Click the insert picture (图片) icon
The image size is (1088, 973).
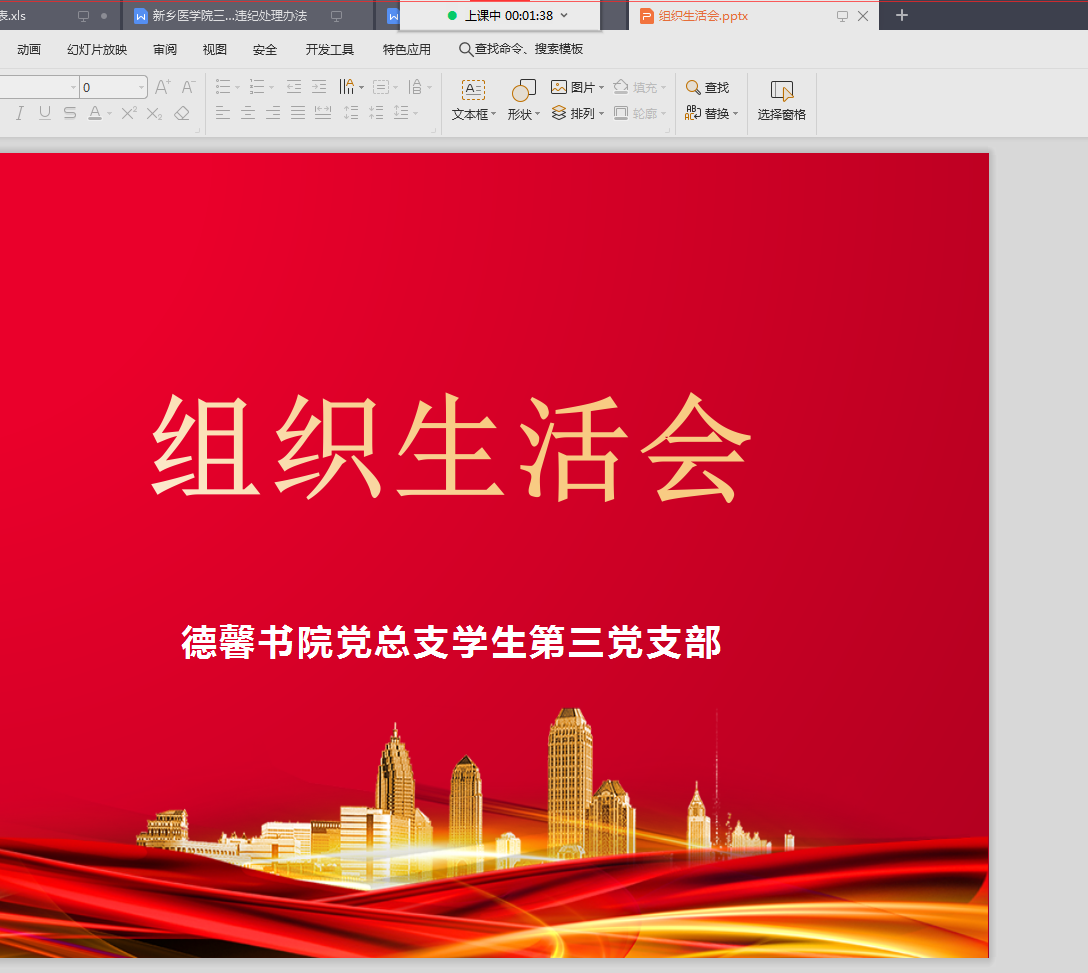(x=559, y=88)
